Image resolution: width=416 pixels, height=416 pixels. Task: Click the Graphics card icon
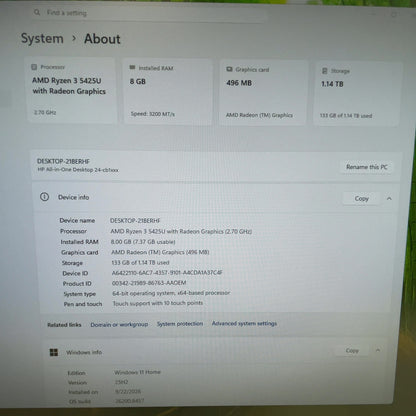coord(229,69)
